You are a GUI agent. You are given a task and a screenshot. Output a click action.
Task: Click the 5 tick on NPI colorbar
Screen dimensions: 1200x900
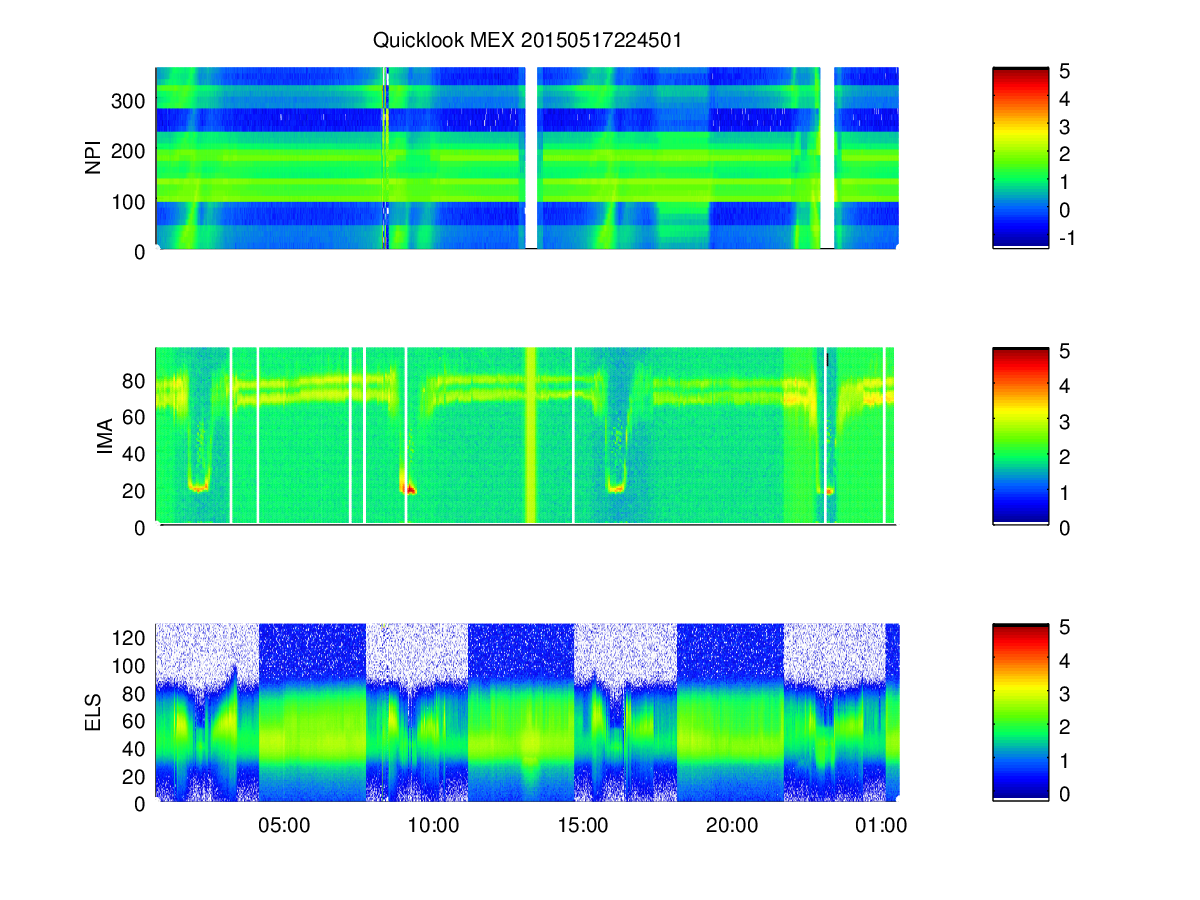pyautogui.click(x=1064, y=71)
